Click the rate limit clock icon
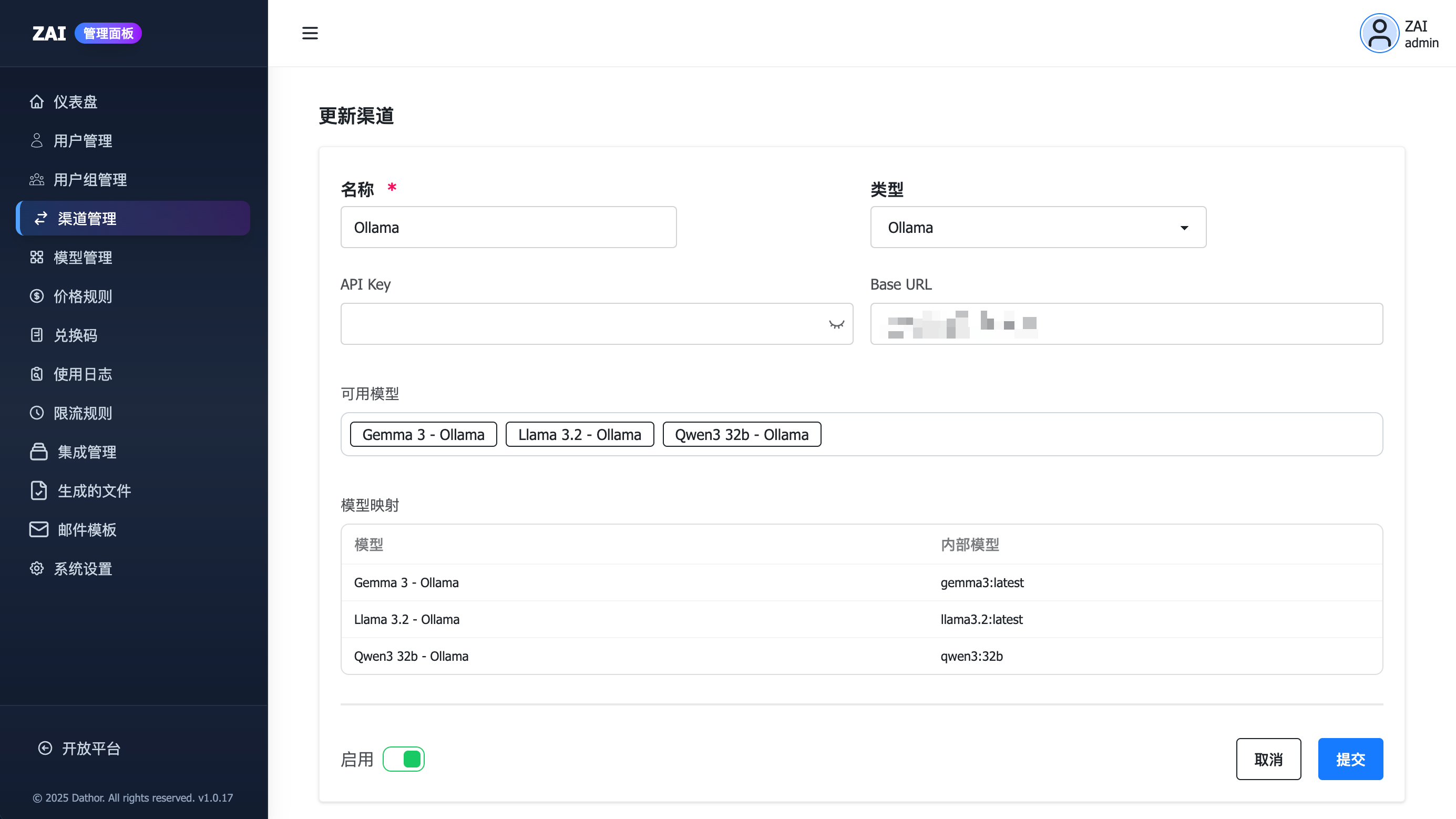 [37, 413]
